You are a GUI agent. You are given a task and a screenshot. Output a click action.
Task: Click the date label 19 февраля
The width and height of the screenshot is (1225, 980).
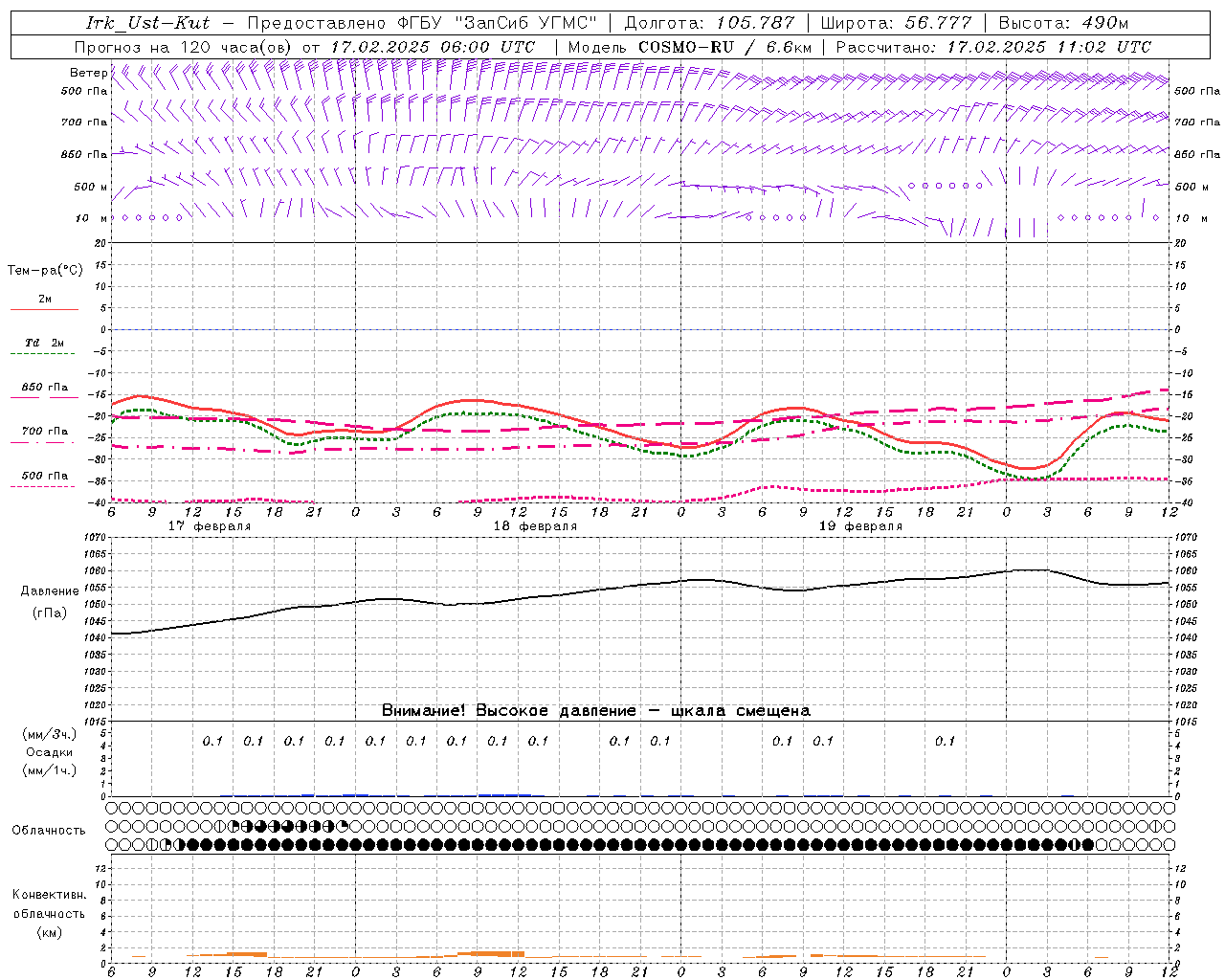[860, 526]
